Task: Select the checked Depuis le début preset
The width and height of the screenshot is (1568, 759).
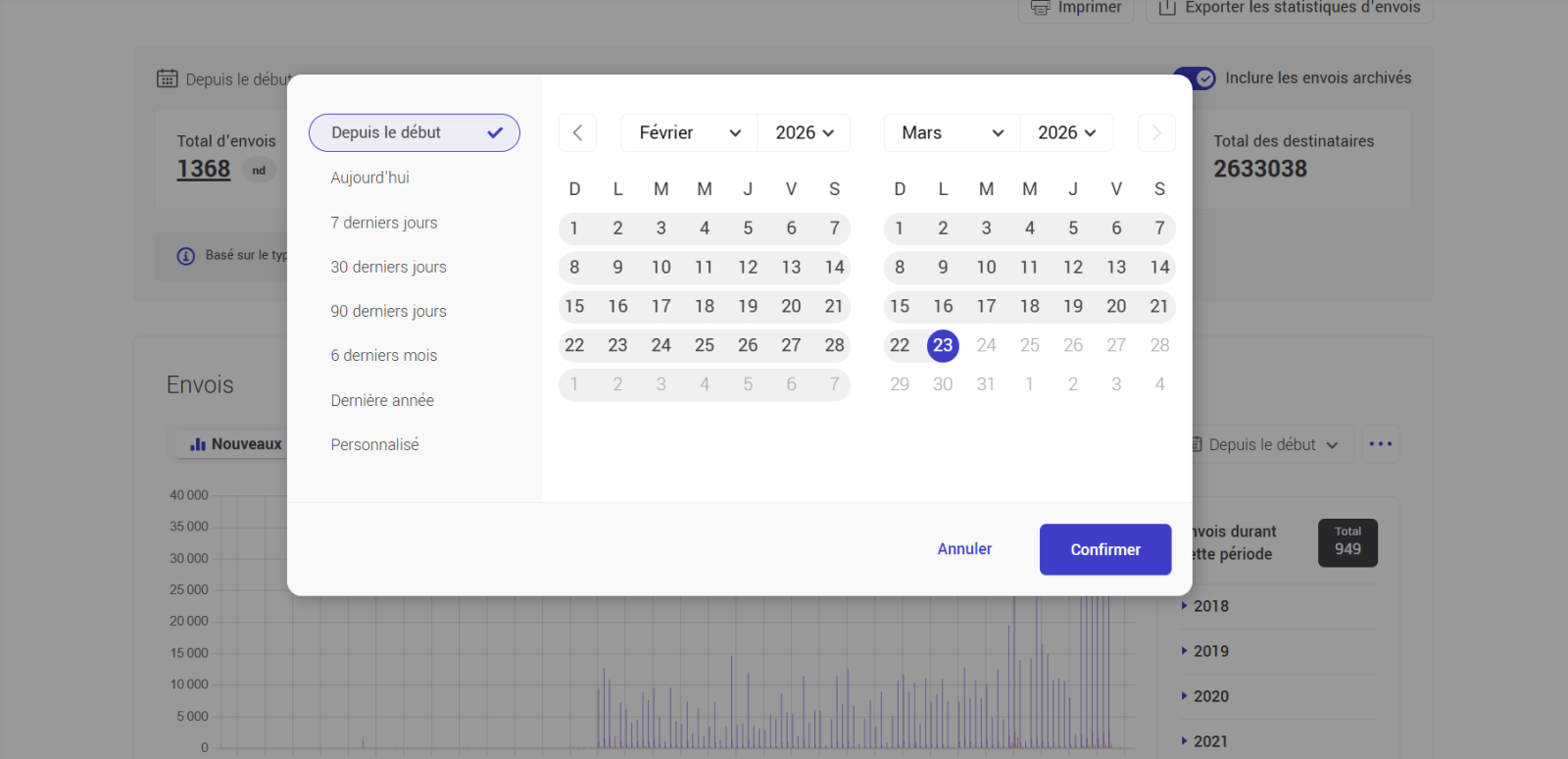Action: [x=414, y=133]
